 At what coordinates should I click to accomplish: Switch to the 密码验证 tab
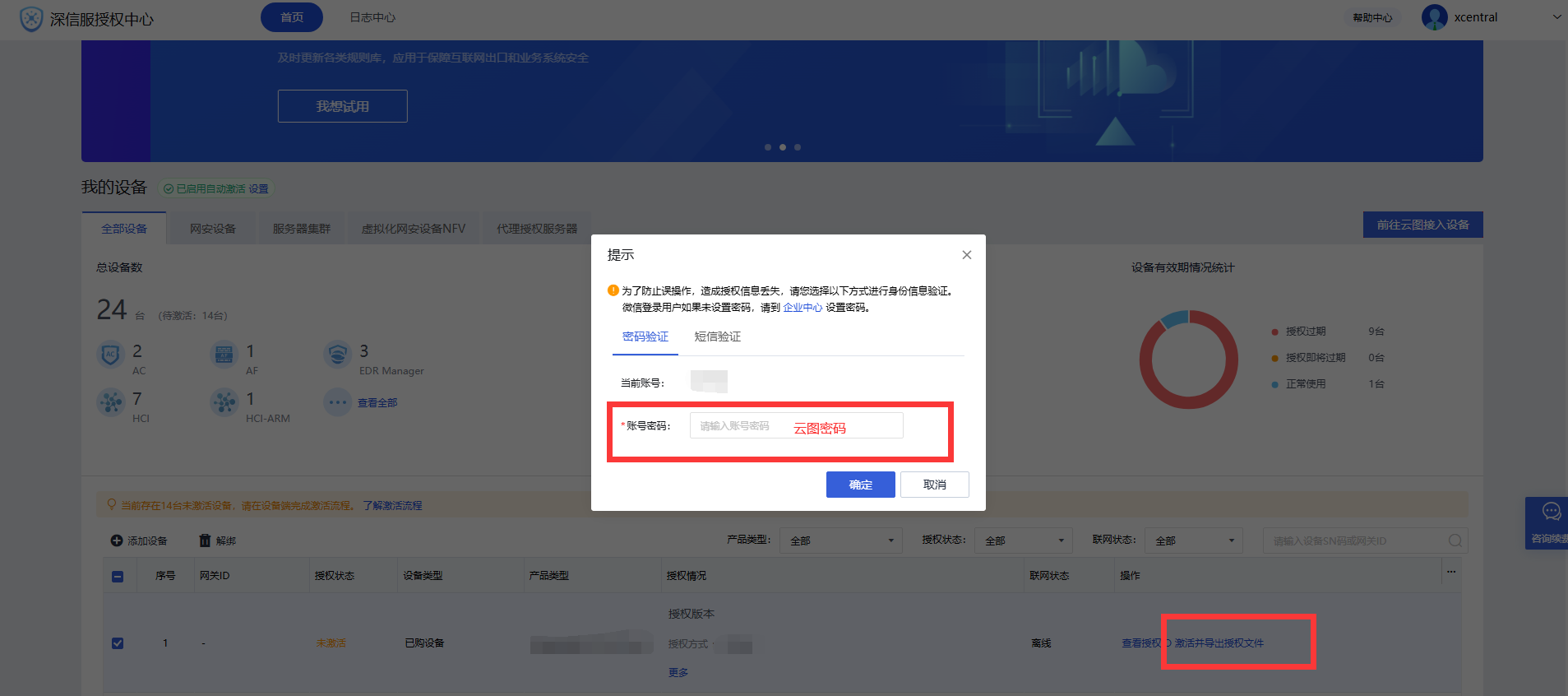pos(645,337)
